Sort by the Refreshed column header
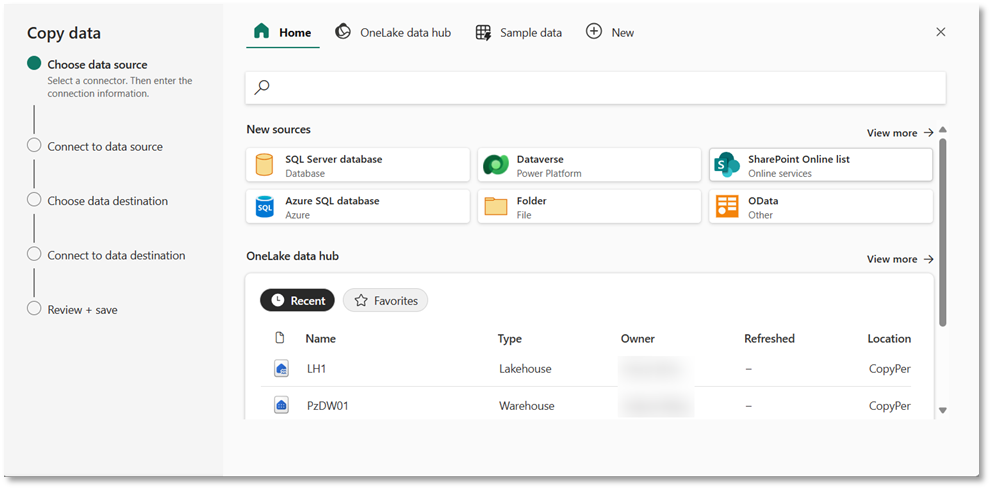992x490 pixels. pos(769,338)
